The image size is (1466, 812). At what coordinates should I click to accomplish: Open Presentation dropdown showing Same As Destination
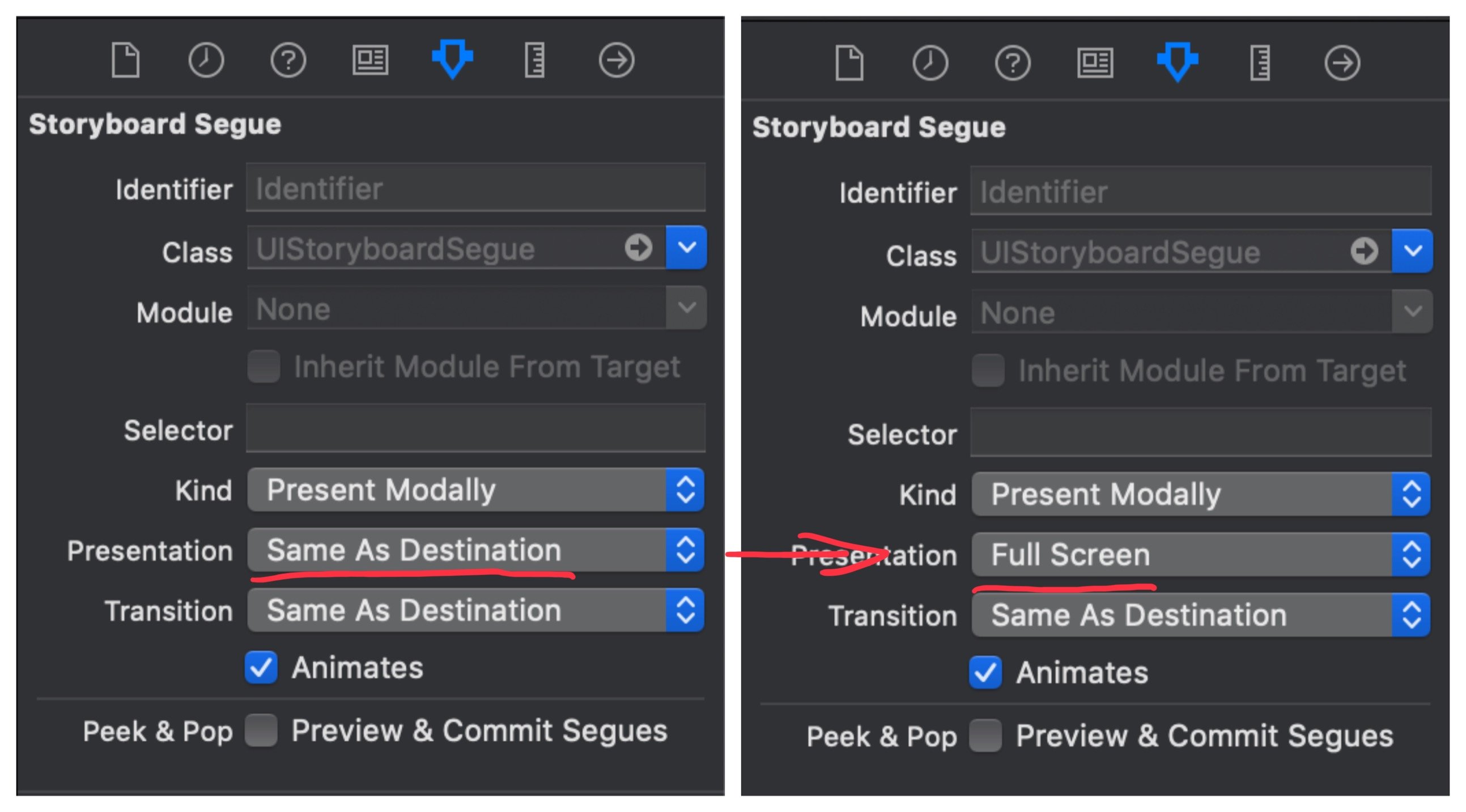click(x=476, y=550)
